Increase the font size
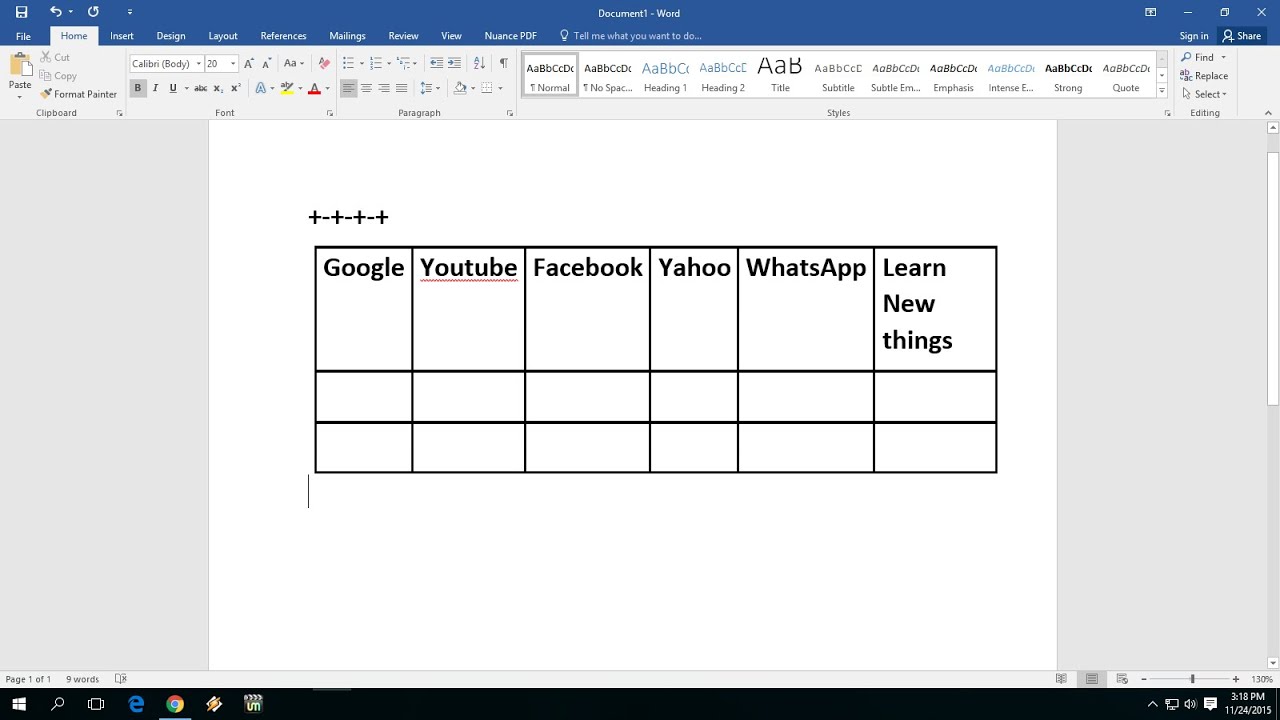 coord(249,64)
